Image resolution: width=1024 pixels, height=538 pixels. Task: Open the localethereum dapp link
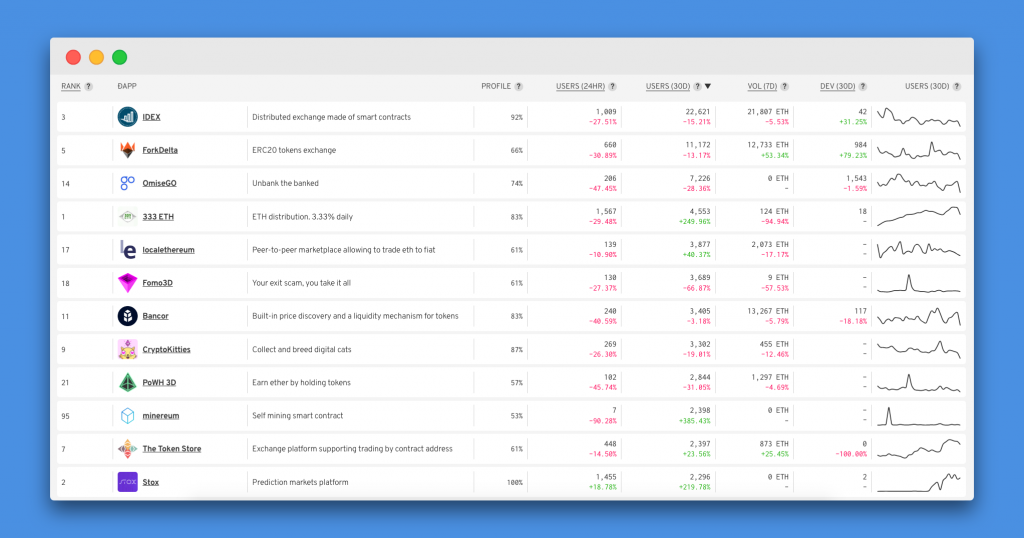pos(168,249)
